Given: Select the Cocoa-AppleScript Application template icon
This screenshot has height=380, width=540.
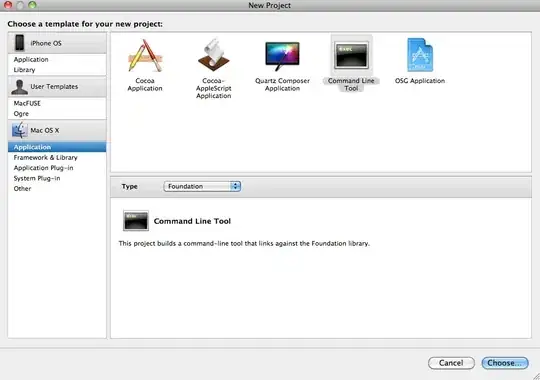Looking at the screenshot, I should pos(214,55).
